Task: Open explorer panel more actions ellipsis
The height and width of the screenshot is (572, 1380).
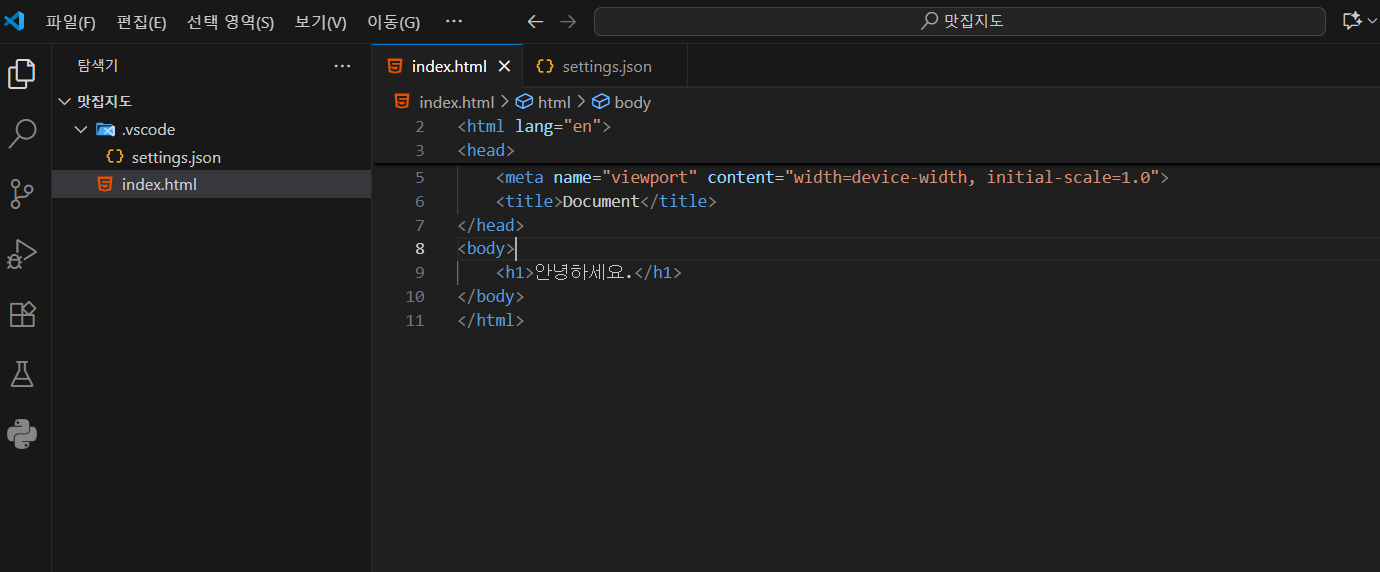Action: coord(342,66)
